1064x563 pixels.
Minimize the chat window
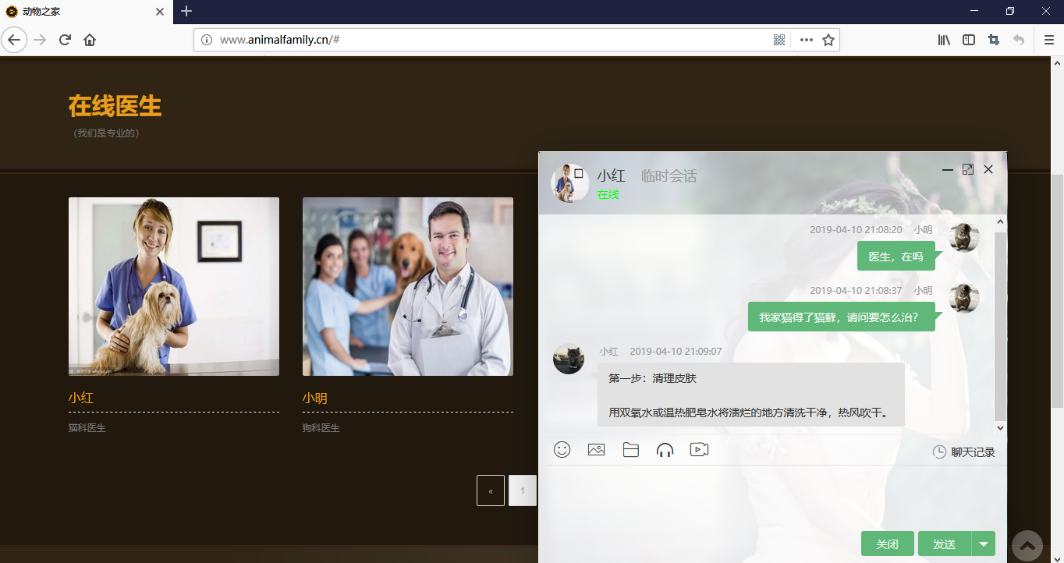pyautogui.click(x=947, y=170)
